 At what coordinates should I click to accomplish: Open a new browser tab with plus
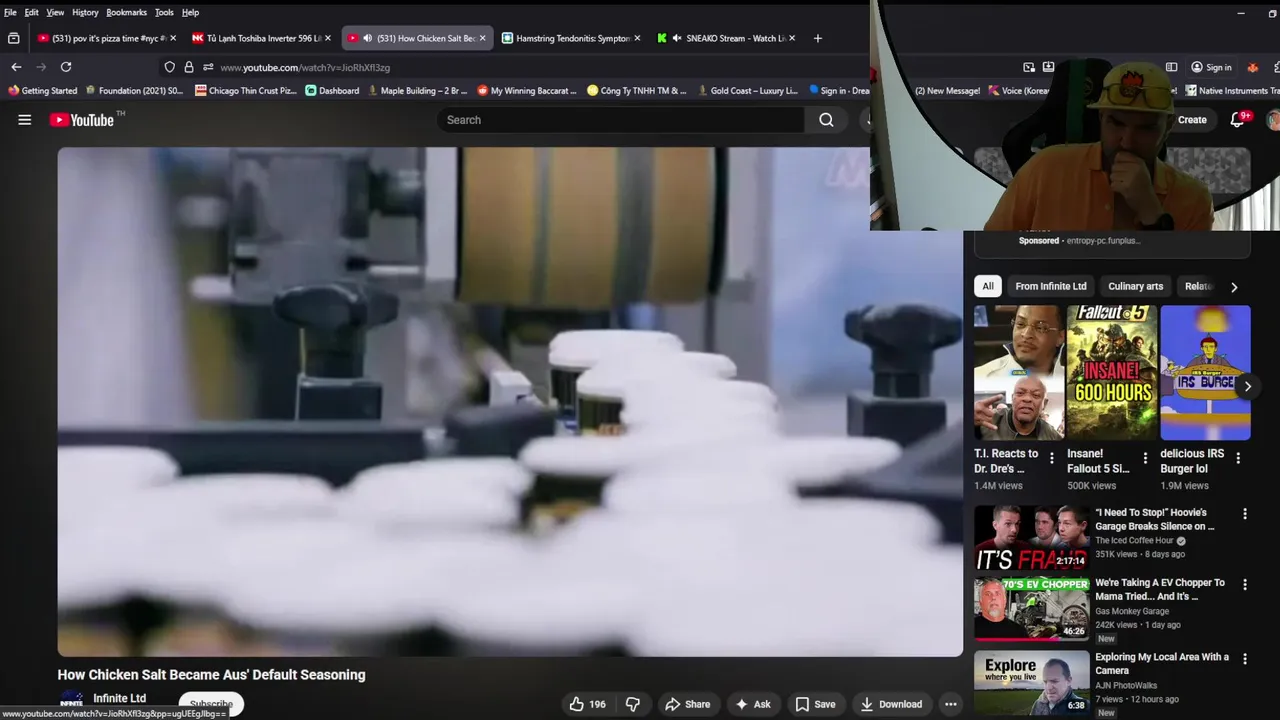coord(817,38)
